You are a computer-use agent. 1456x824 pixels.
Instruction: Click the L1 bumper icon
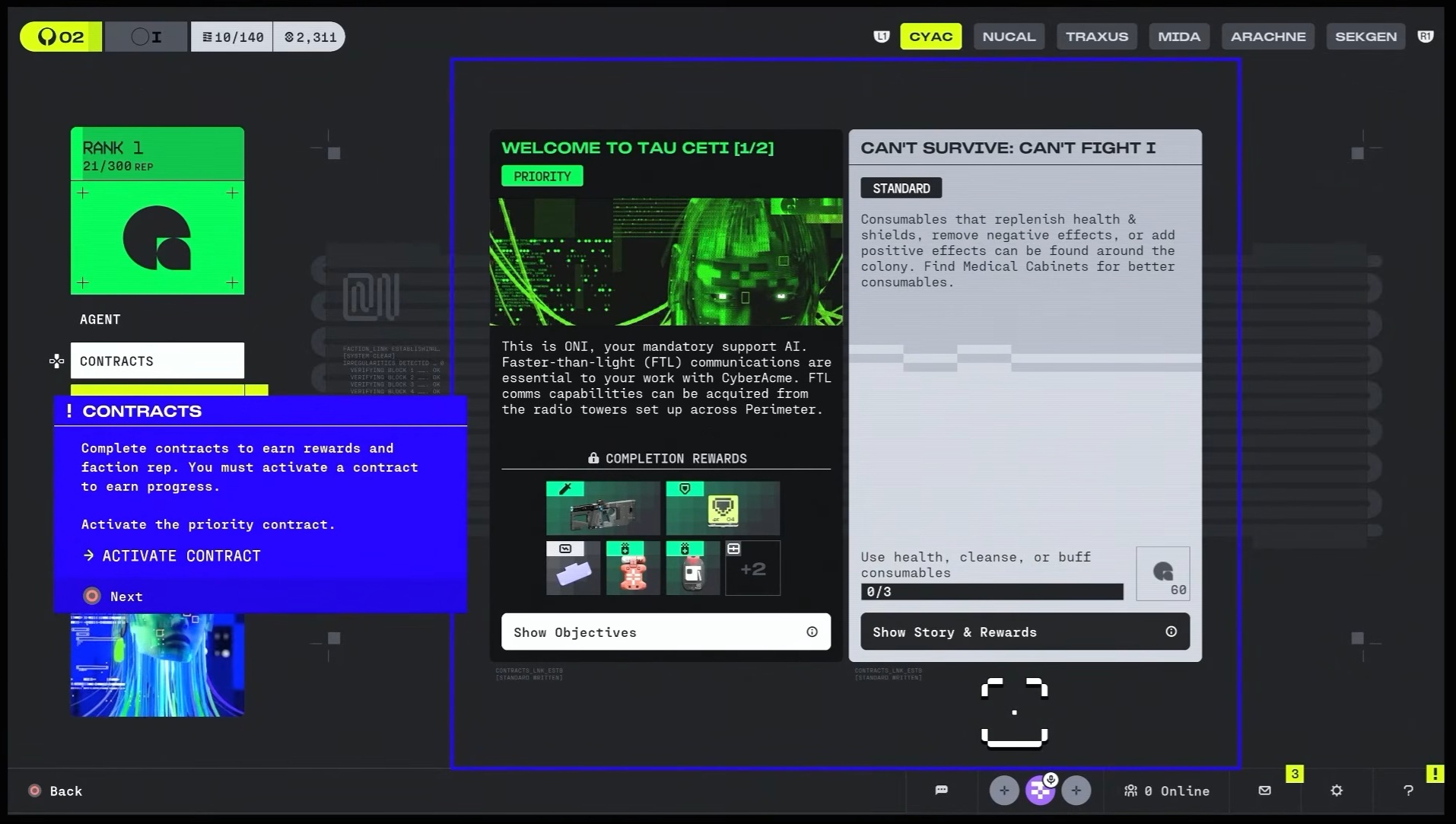(881, 37)
